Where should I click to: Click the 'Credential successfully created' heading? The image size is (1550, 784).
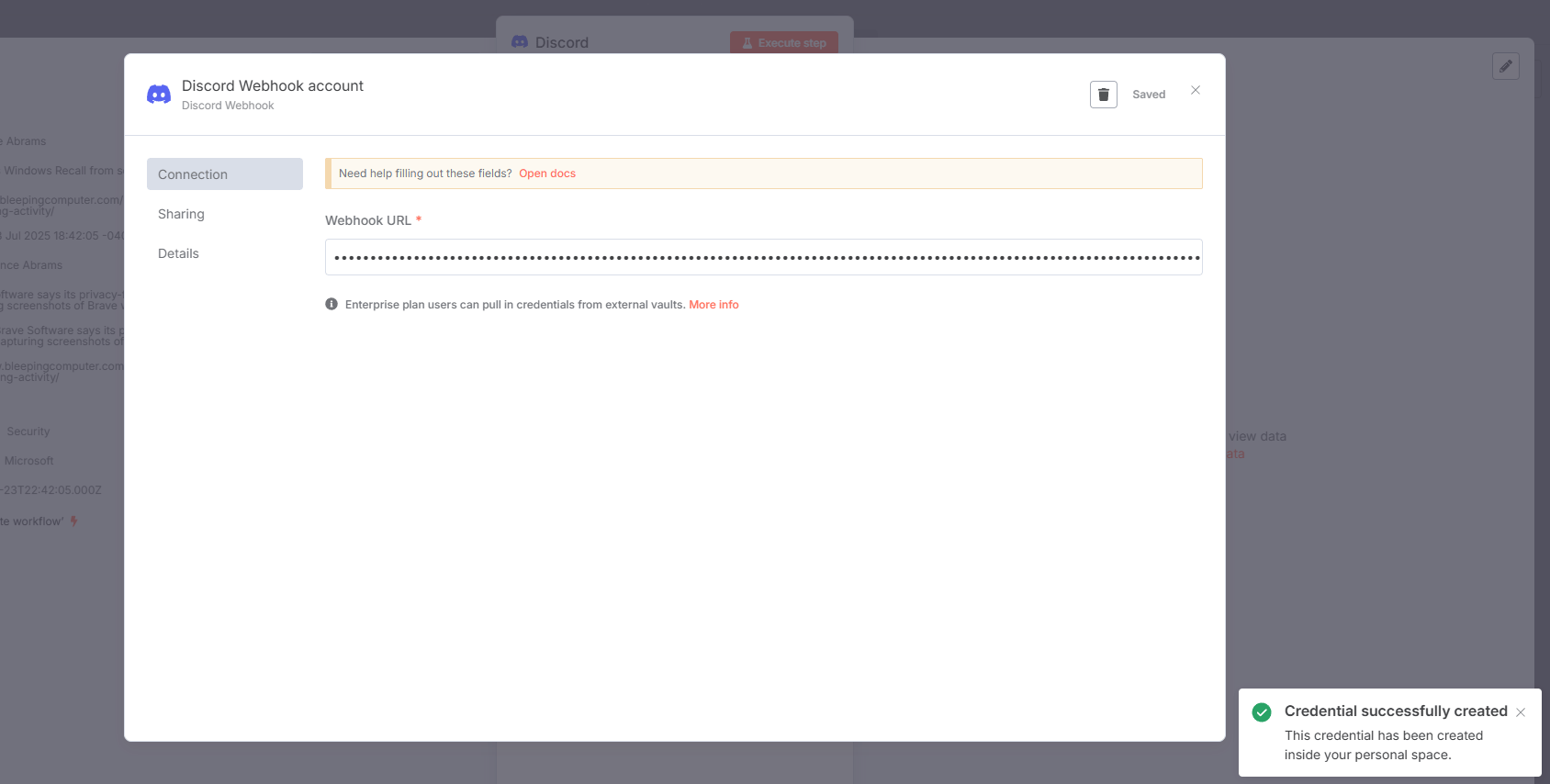[1396, 711]
